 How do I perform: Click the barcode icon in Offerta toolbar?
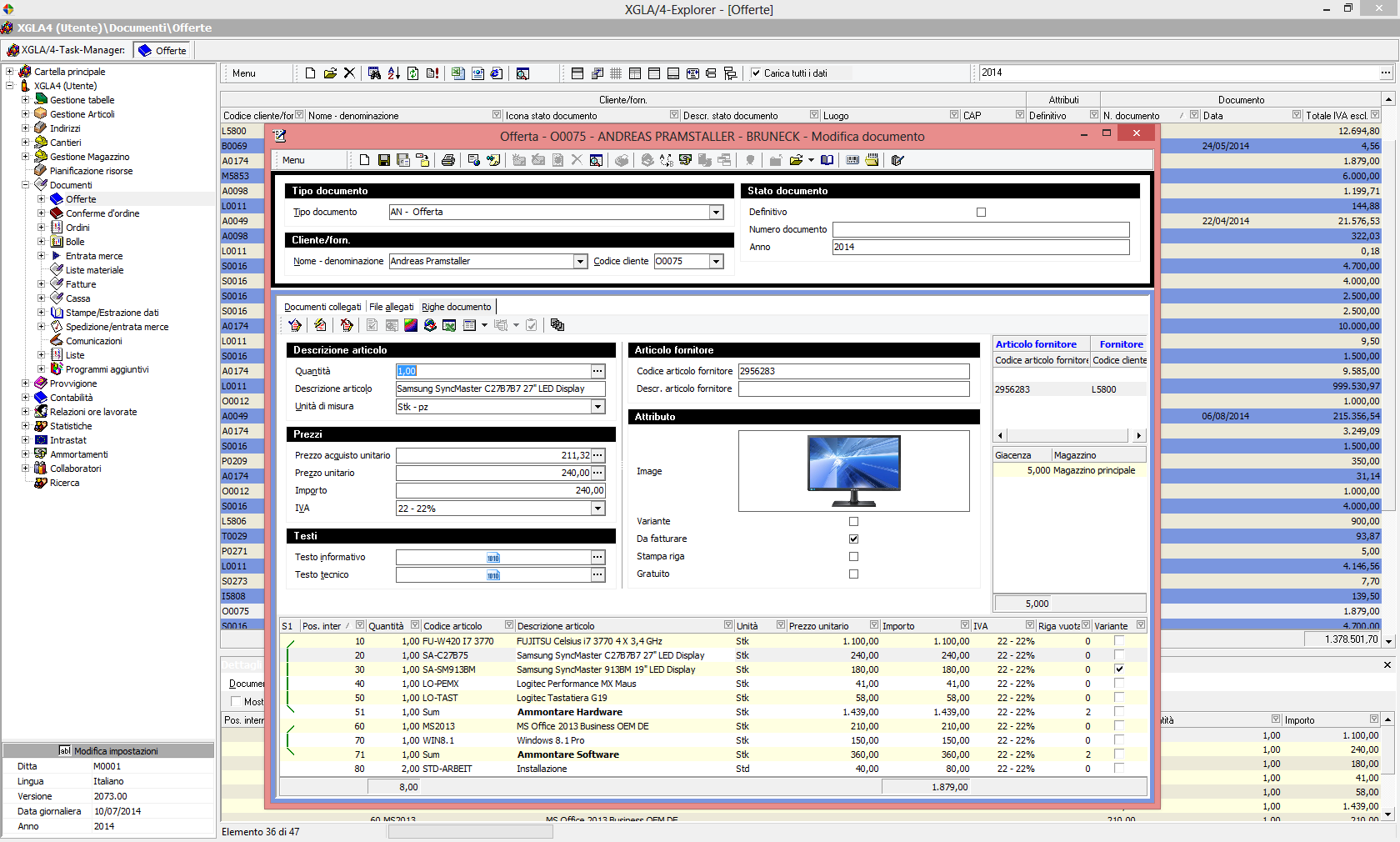coord(852,160)
